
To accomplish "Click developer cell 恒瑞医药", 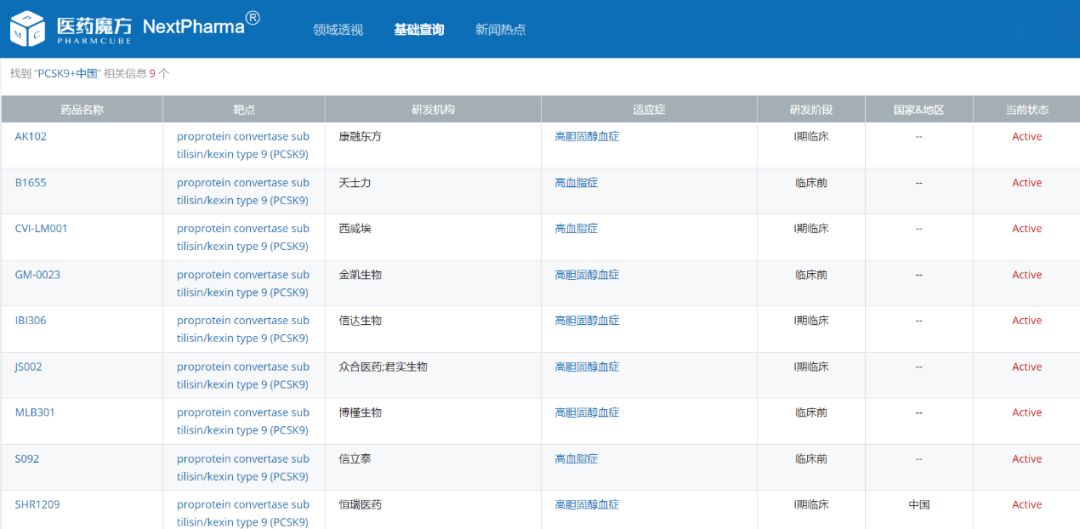I will (x=360, y=504).
